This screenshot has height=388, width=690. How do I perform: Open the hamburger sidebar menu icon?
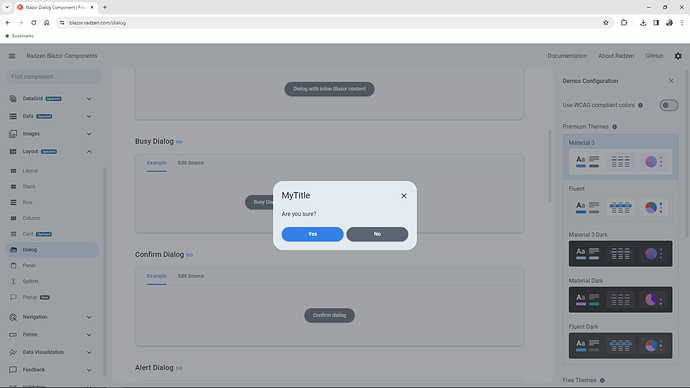click(12, 56)
